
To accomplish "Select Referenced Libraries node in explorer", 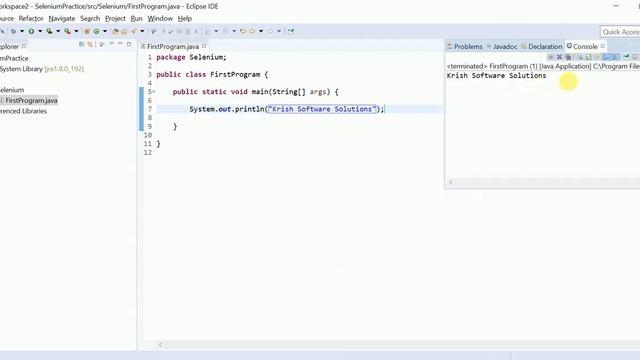I will coord(23,111).
